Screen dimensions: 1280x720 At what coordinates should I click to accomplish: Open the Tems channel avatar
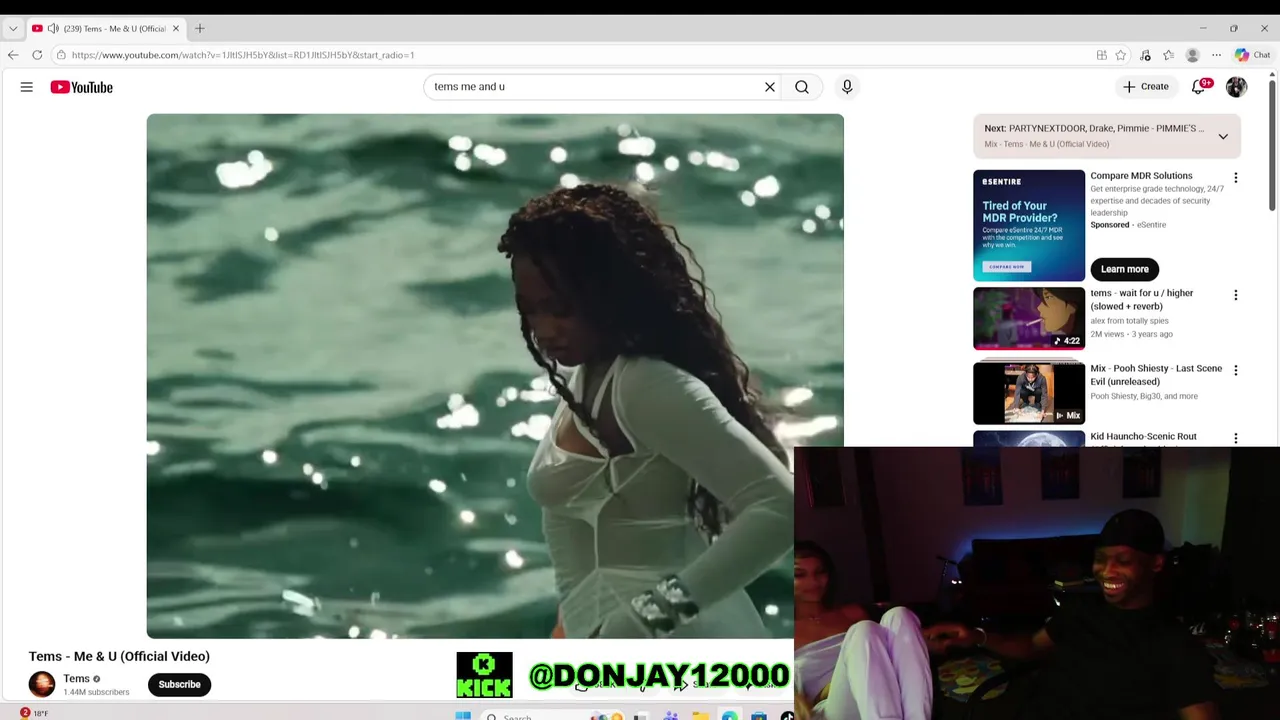point(42,684)
